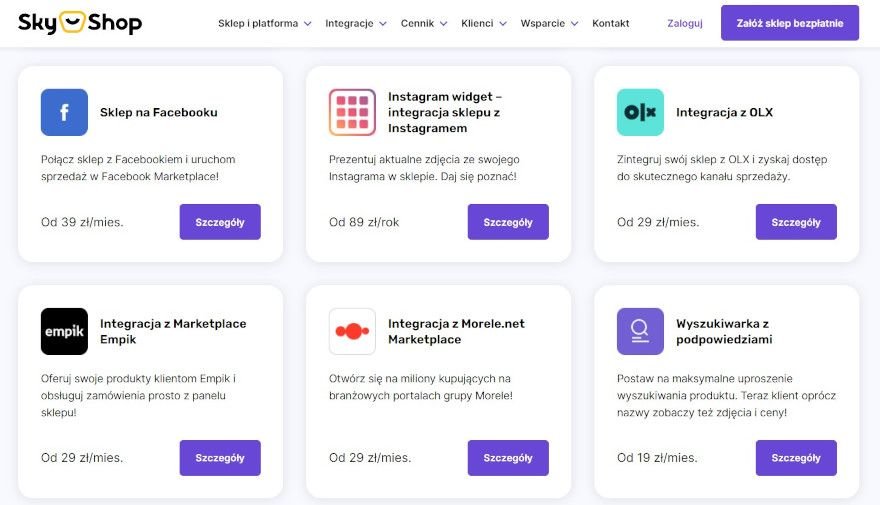Click the Sky-Shop logo
880x505 pixels.
point(80,22)
